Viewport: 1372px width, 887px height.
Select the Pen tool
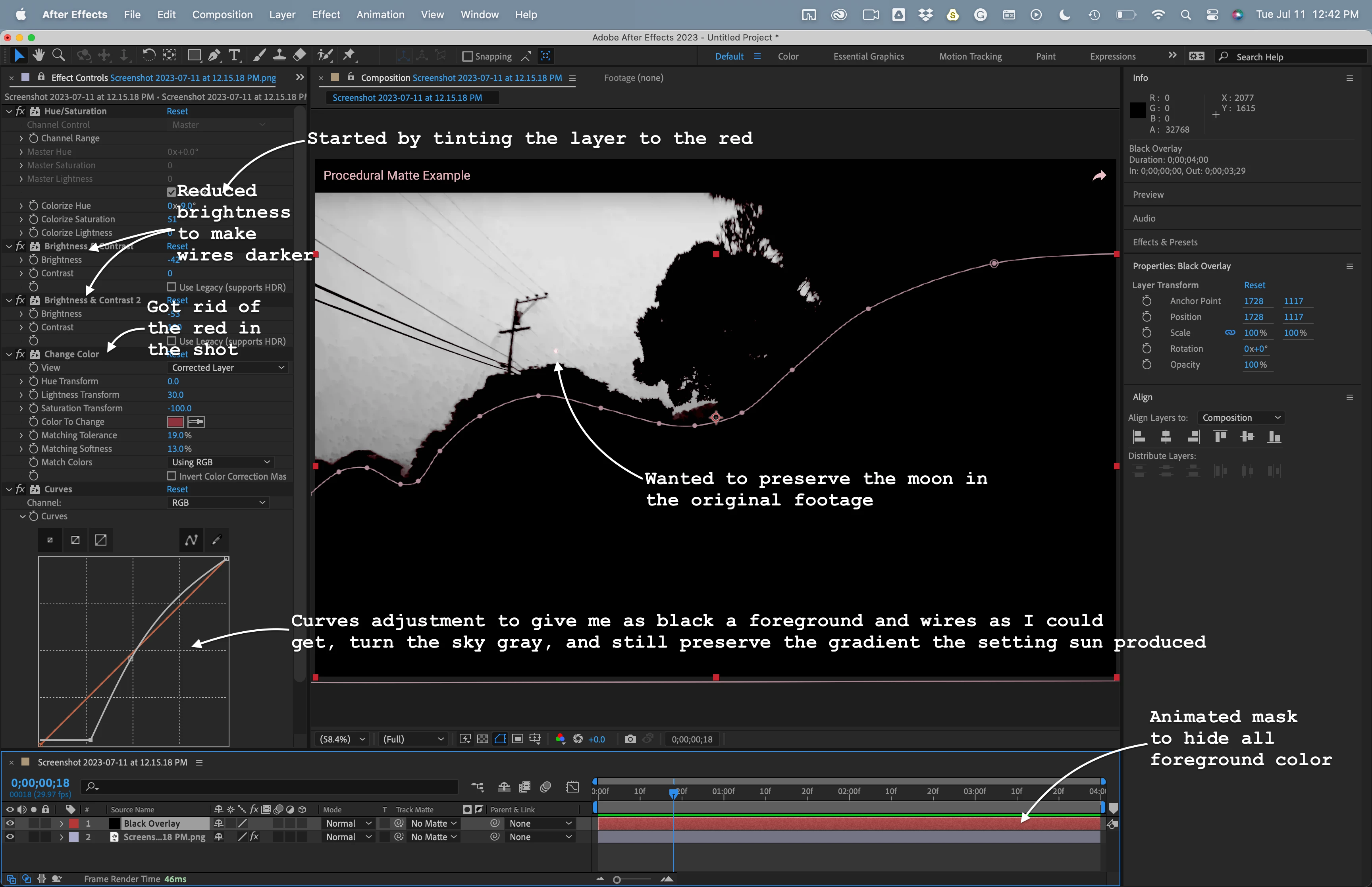214,56
